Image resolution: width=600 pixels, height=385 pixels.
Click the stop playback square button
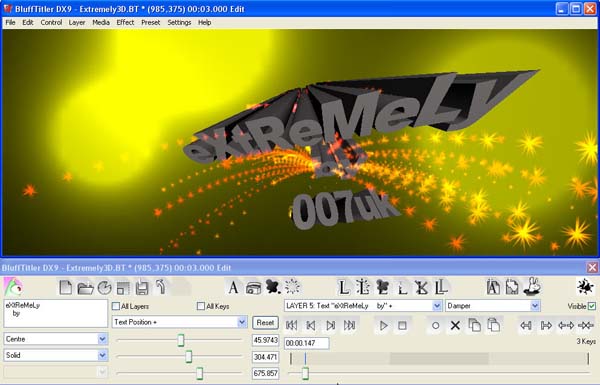(x=402, y=326)
